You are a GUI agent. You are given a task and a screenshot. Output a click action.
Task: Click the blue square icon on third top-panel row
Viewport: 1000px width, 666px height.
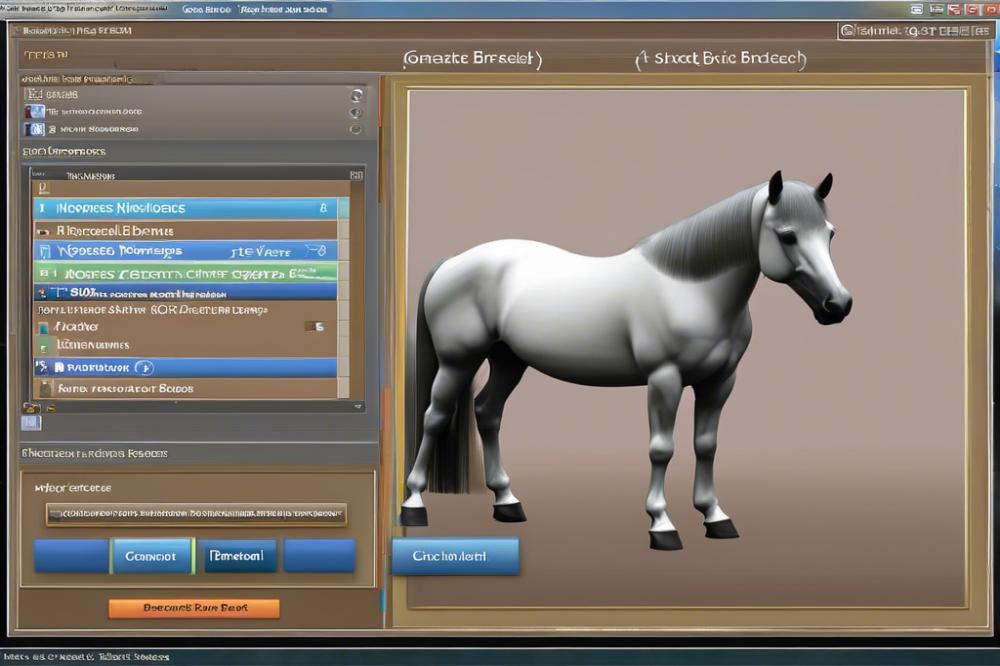[37, 129]
